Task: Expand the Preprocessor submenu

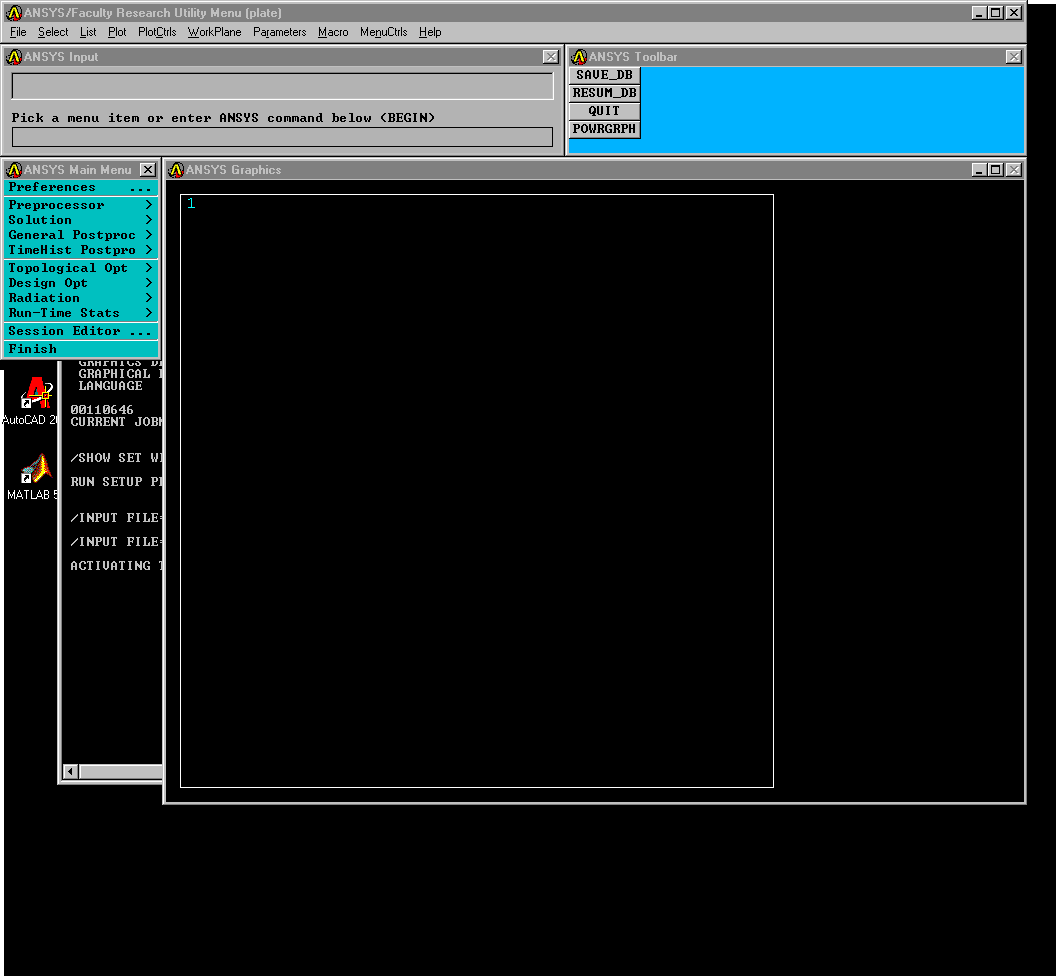Action: point(80,205)
